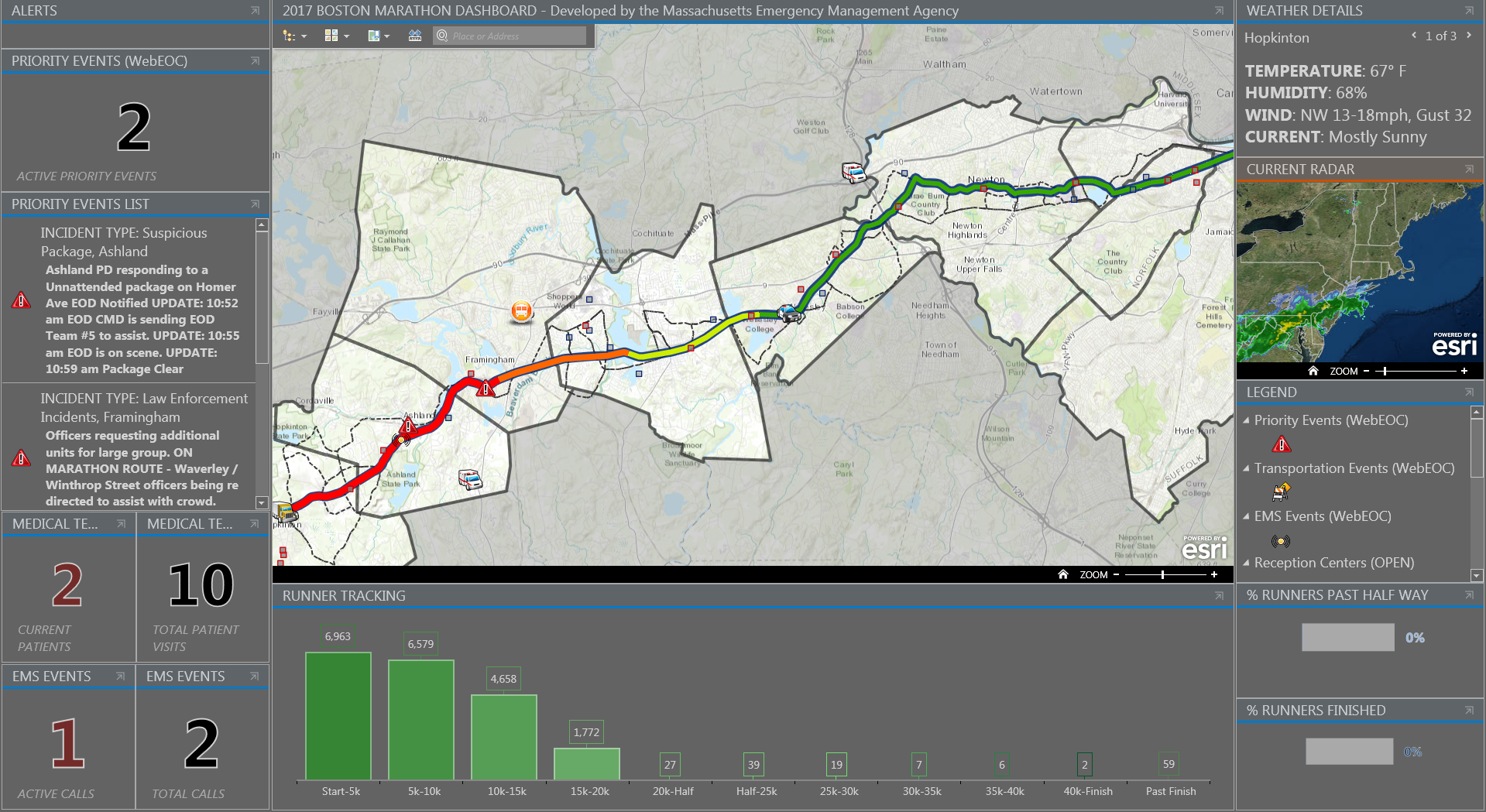Pop out the % Runners Finished panel
Viewport: 1486px width, 812px height.
(1469, 710)
